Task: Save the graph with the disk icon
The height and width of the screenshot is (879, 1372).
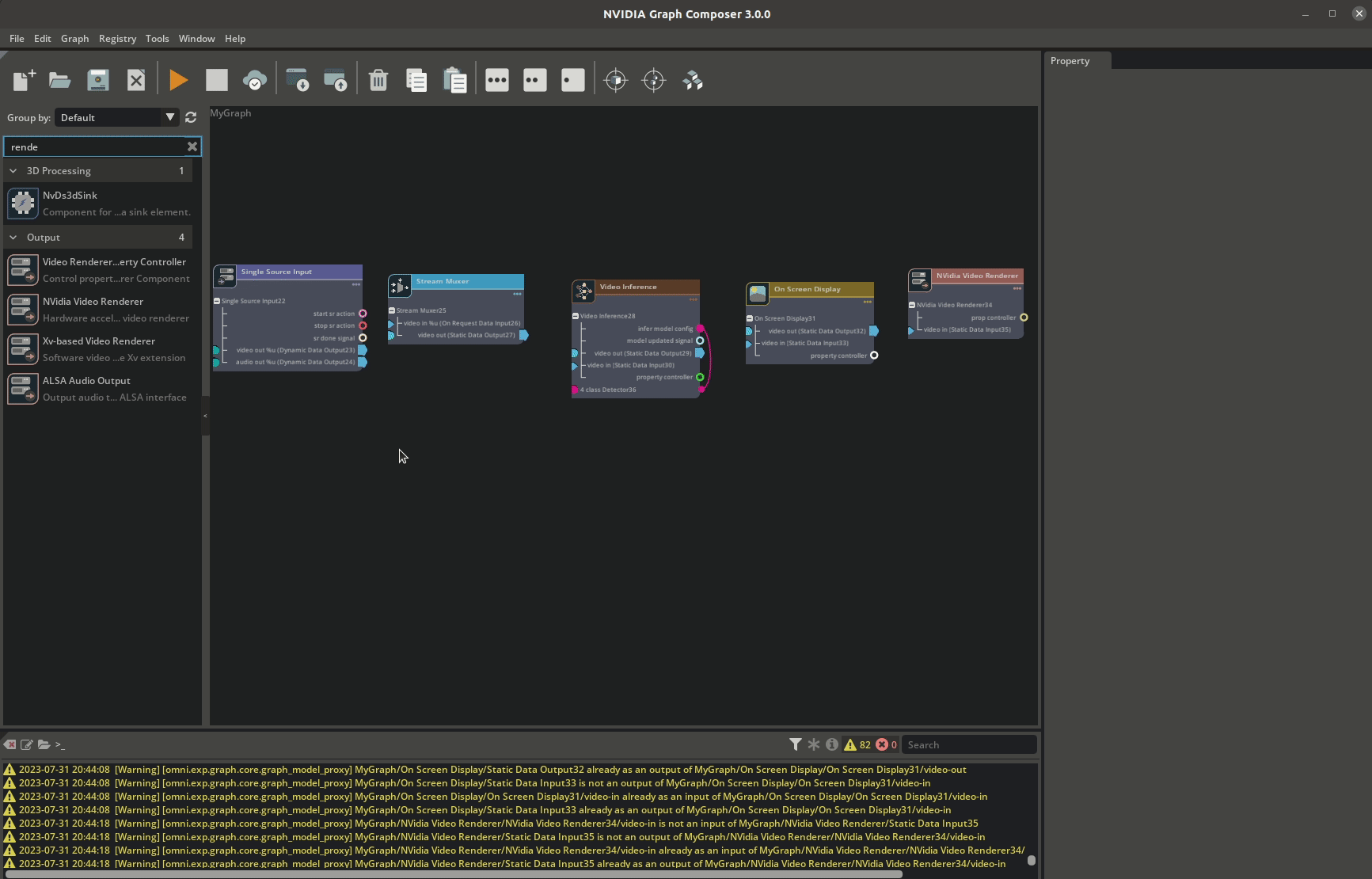Action: (97, 80)
